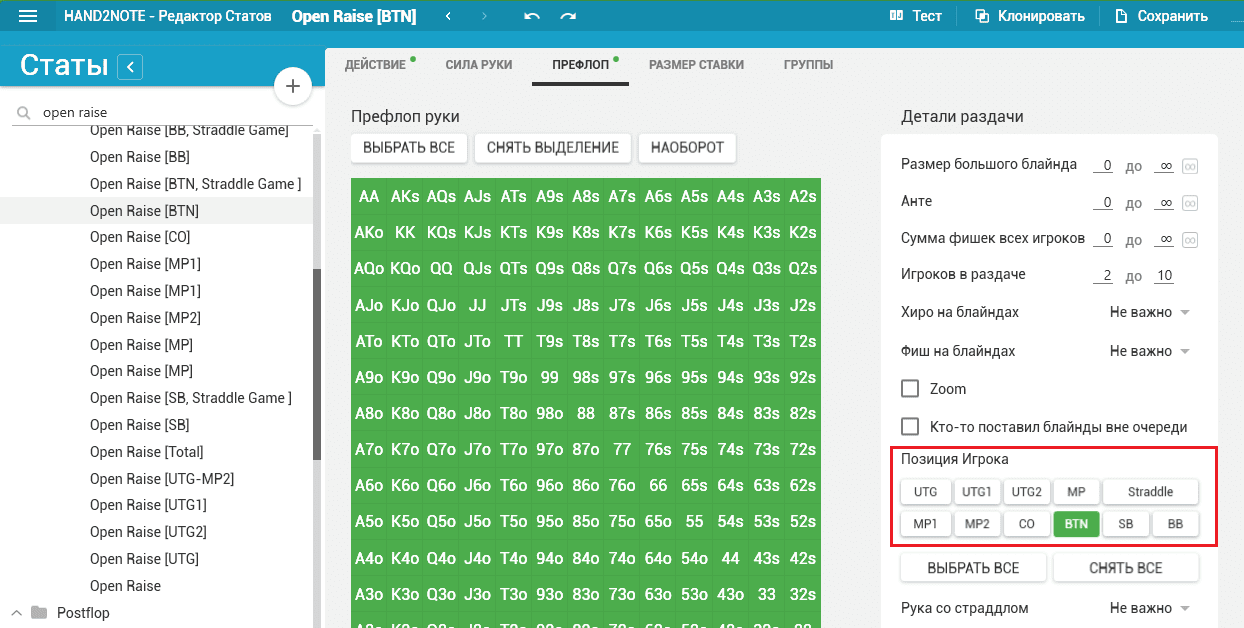Viewport: 1244px width, 628px height.
Task: Check 'Кто-то поставил блайнды вне очереди'
Action: click(x=910, y=427)
